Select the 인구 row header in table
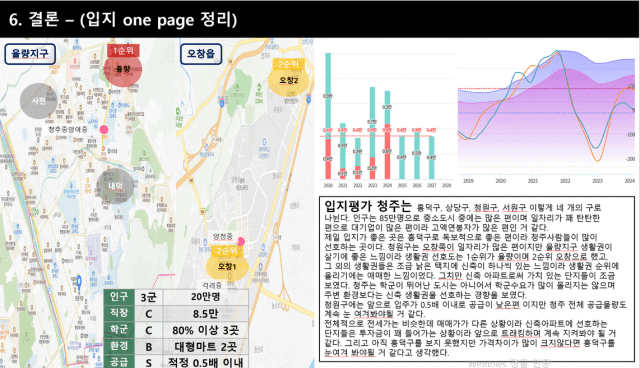 click(119, 297)
